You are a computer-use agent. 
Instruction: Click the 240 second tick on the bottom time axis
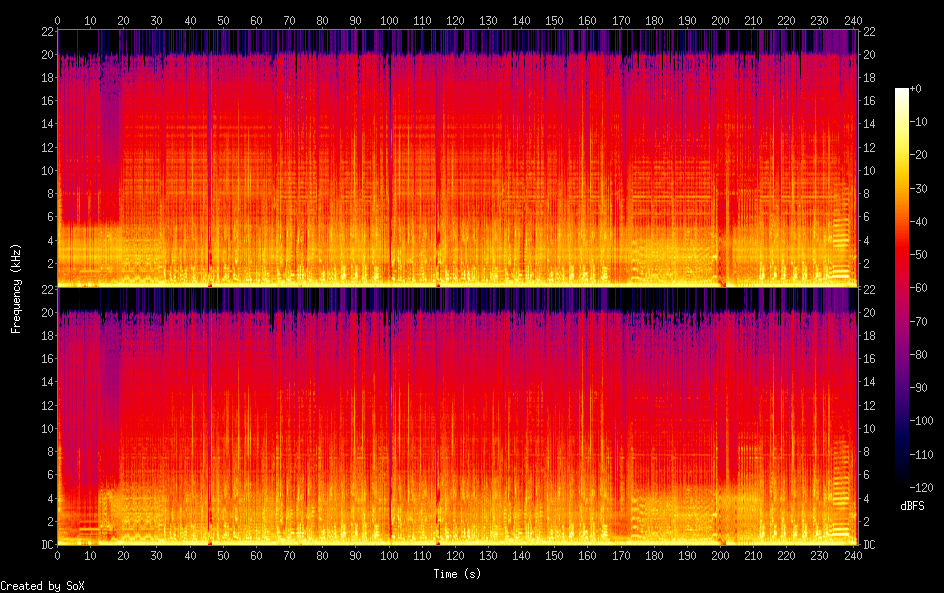pos(853,555)
